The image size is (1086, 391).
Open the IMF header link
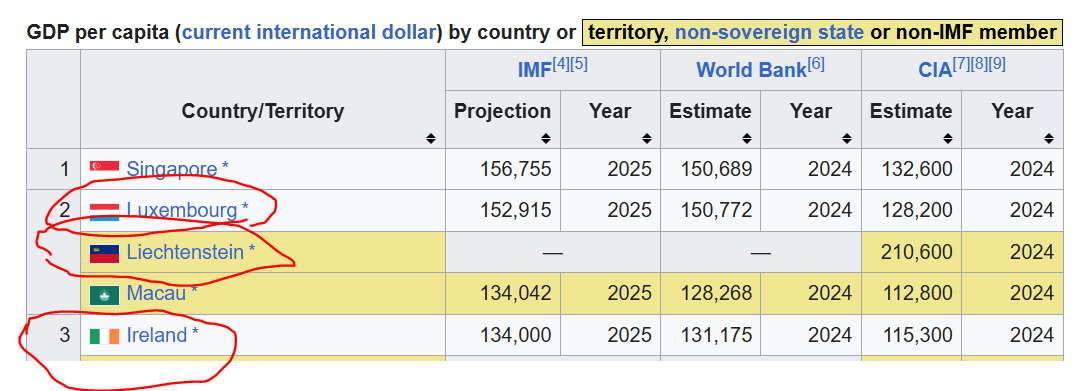pos(535,70)
